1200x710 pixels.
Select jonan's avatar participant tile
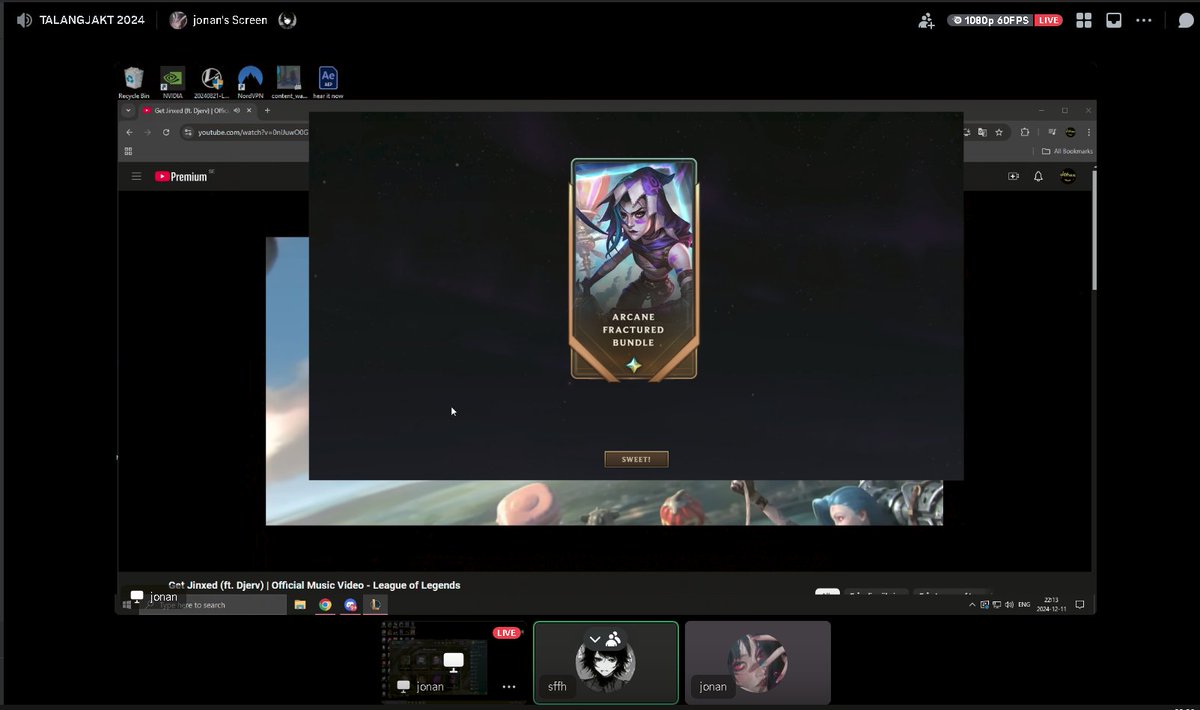click(758, 662)
